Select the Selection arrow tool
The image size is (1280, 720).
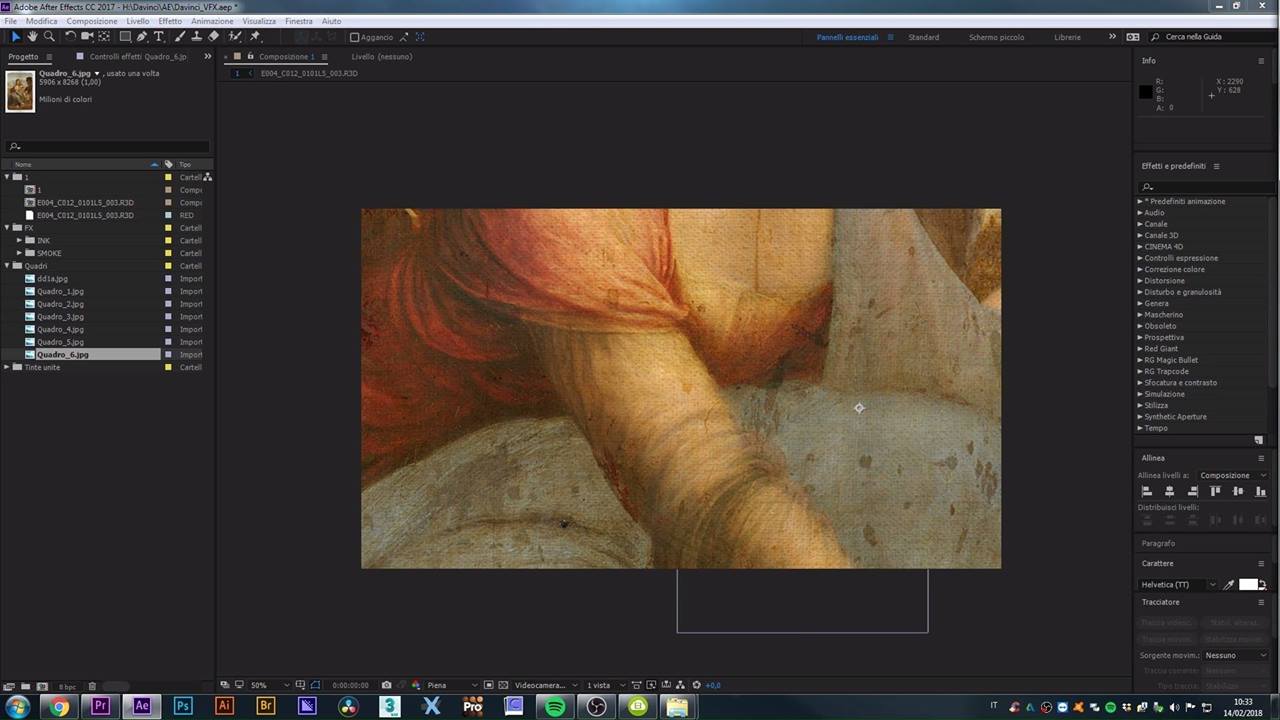(x=16, y=37)
